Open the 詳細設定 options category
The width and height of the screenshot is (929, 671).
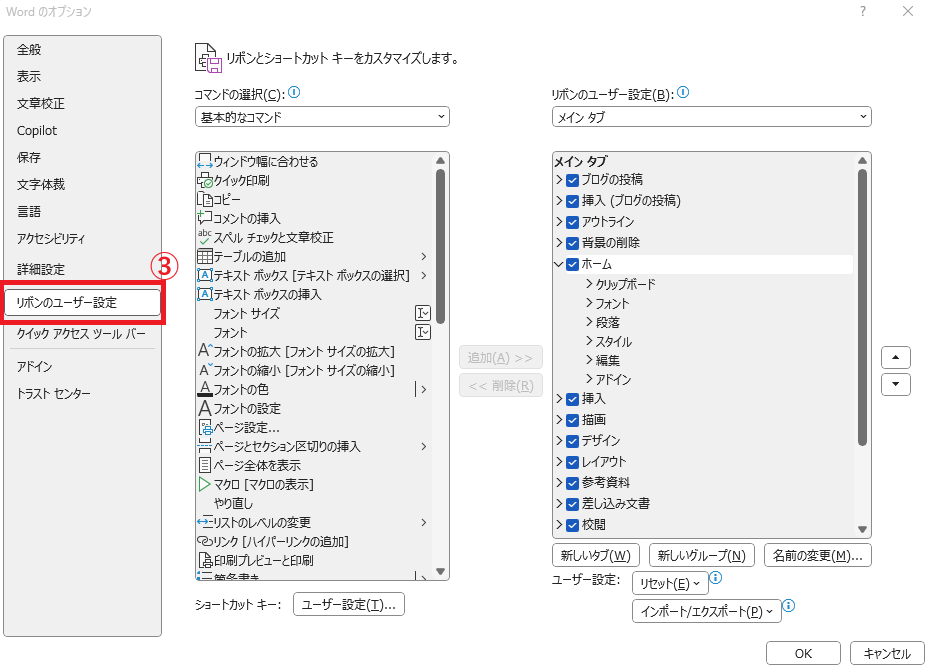coord(82,269)
